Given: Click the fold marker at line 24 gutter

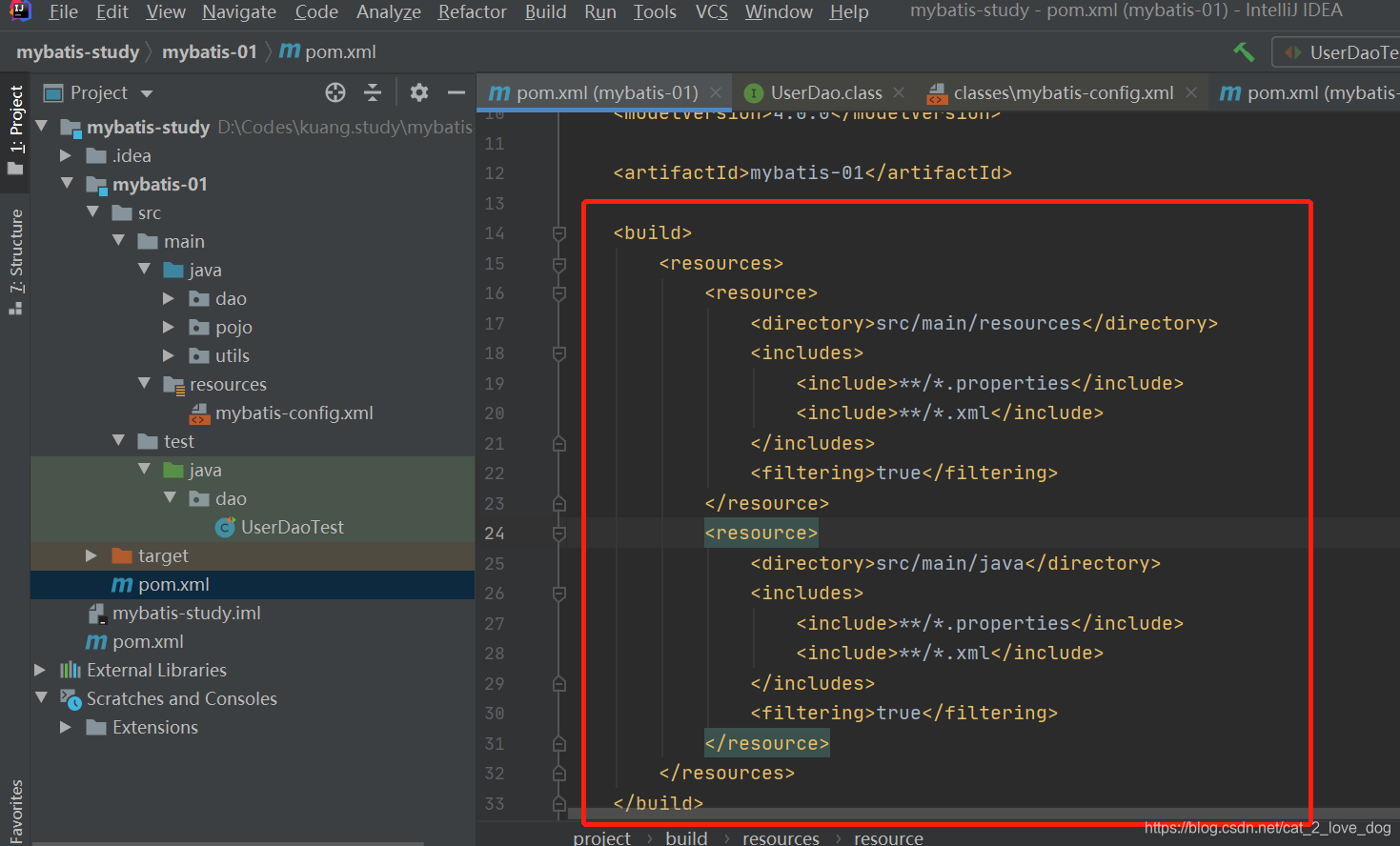Looking at the screenshot, I should (559, 534).
